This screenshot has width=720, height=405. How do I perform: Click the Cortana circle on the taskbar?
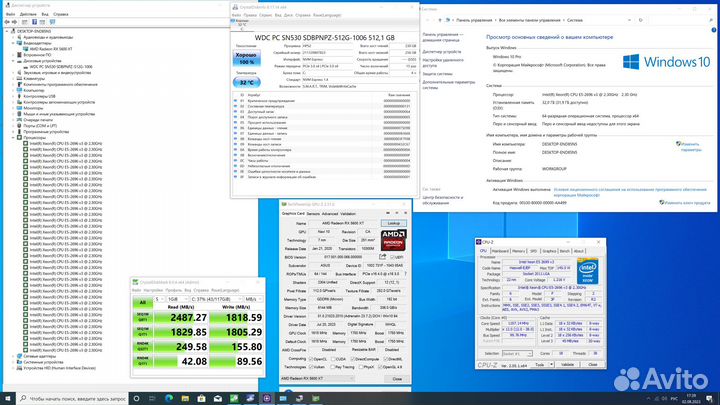[136, 399]
